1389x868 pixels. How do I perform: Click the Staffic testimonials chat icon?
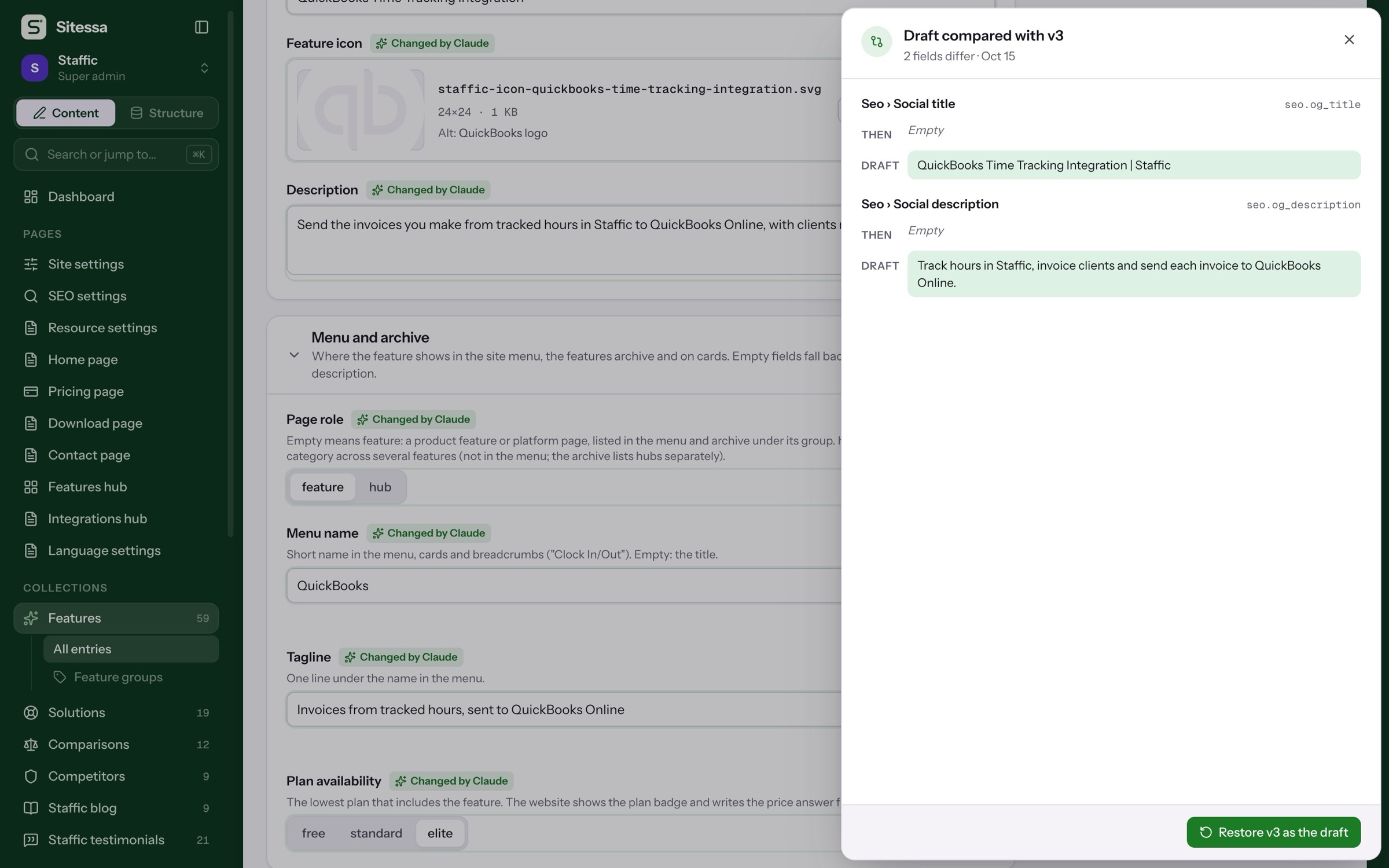click(x=31, y=840)
